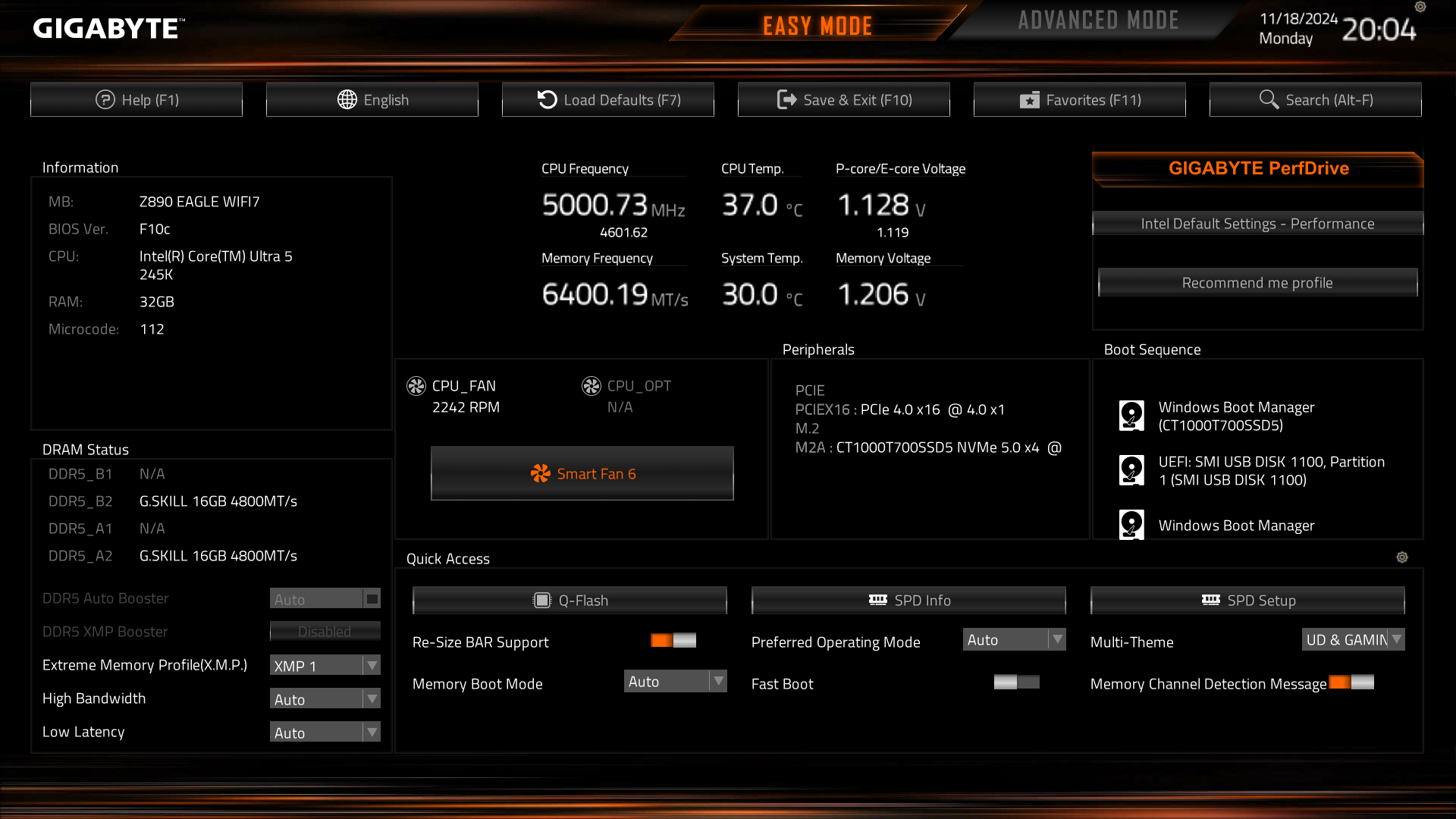Open the Multi-Theme dropdown
The height and width of the screenshot is (819, 1456).
pos(1354,640)
